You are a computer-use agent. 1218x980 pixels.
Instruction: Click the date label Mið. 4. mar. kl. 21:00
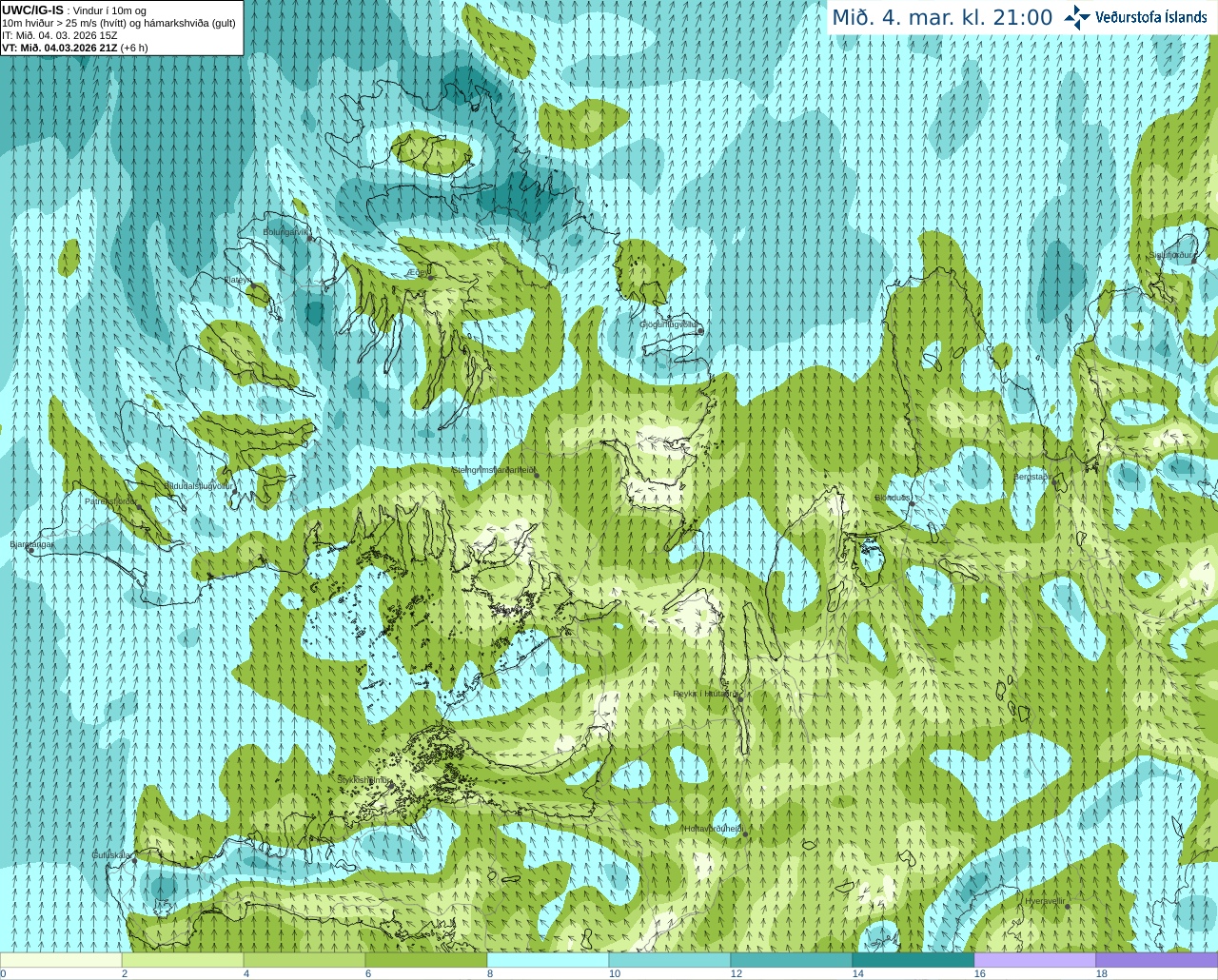942,17
